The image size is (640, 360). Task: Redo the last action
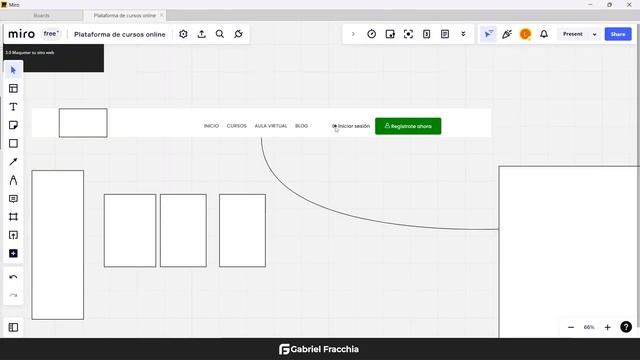click(13, 295)
